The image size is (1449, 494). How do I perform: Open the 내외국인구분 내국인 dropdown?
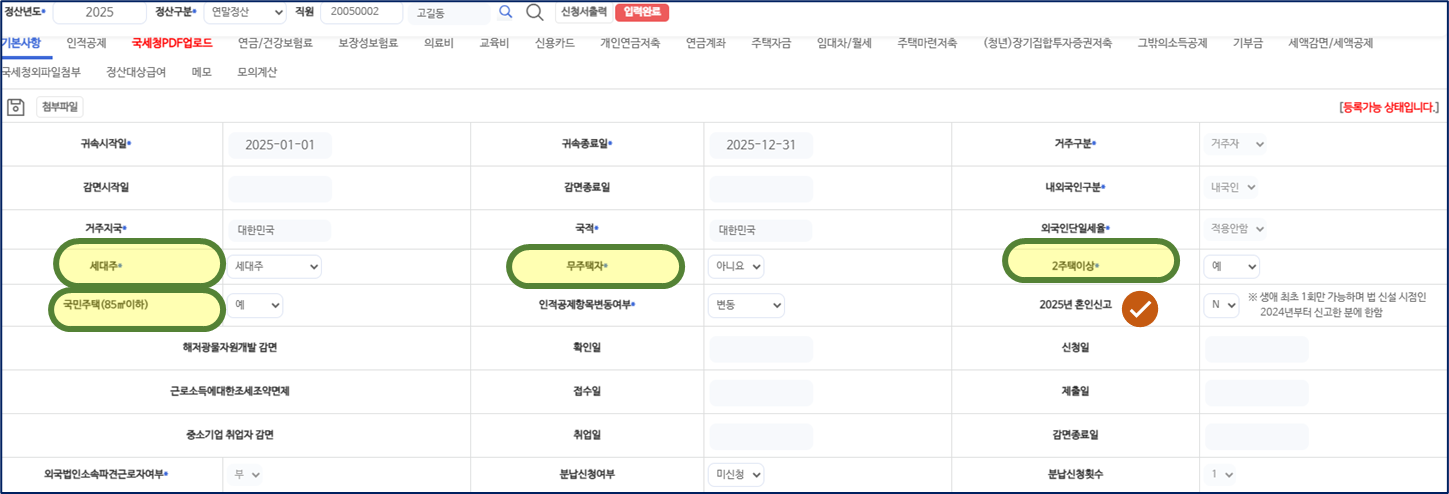[1231, 187]
